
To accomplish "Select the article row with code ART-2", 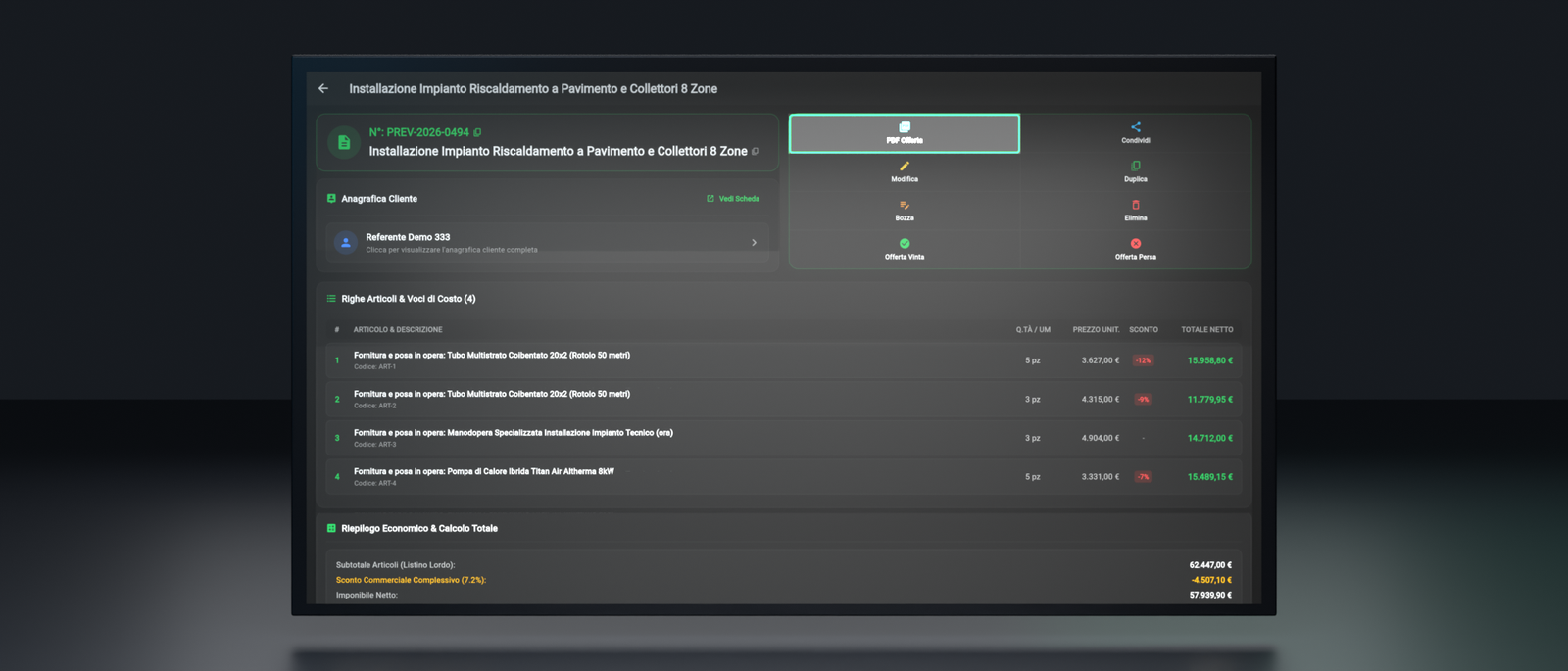I will click(784, 400).
